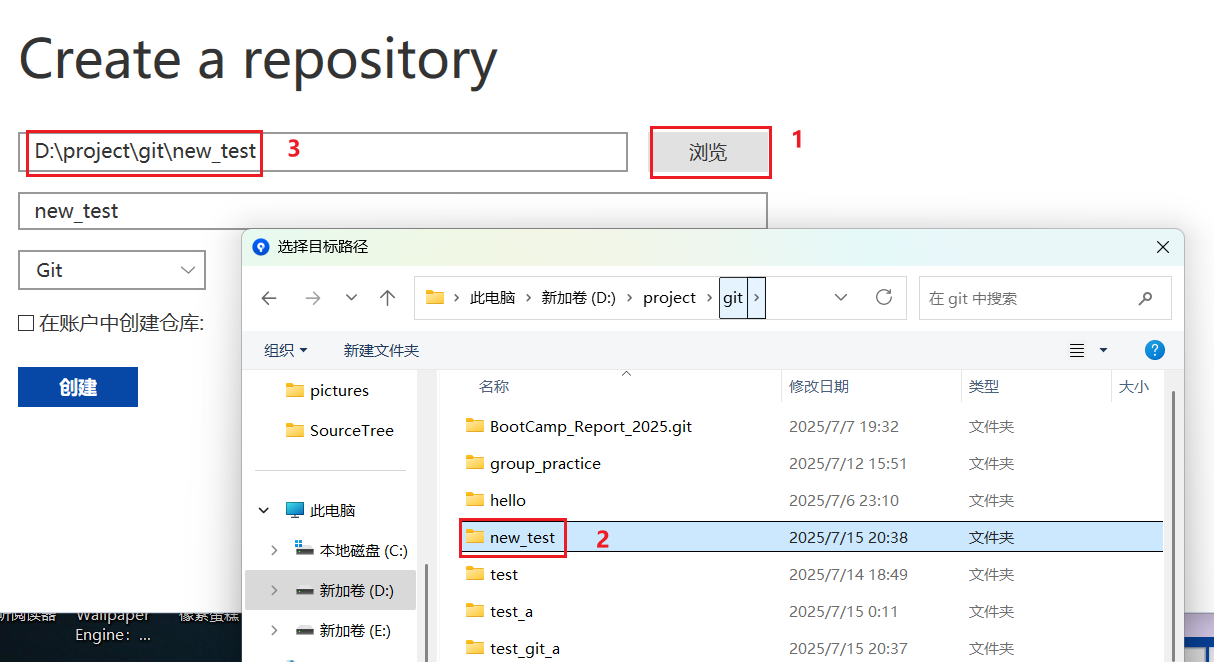Screen dimensions: 1214x662
Task: Click the git breadcrumb segment
Action: tap(733, 298)
